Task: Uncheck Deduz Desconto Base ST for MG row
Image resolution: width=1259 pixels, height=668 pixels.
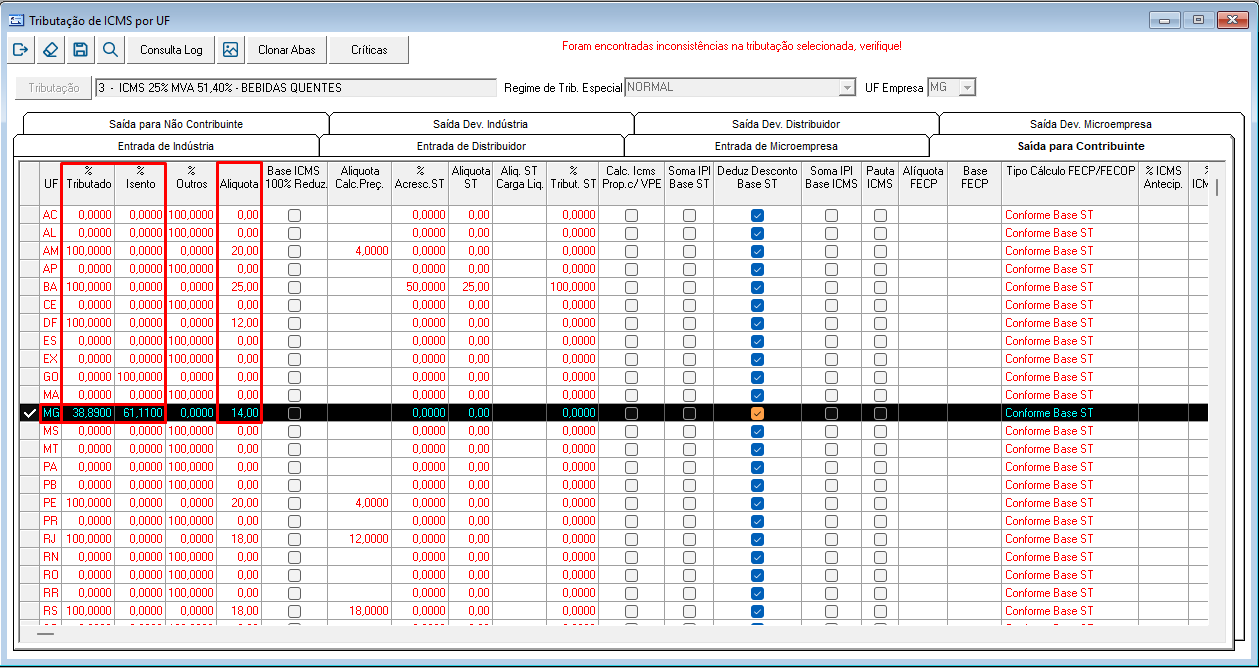Action: 757,413
